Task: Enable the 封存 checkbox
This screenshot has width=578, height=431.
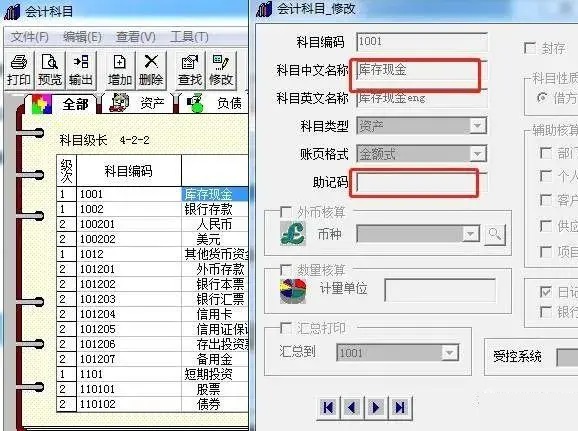Action: 530,48
